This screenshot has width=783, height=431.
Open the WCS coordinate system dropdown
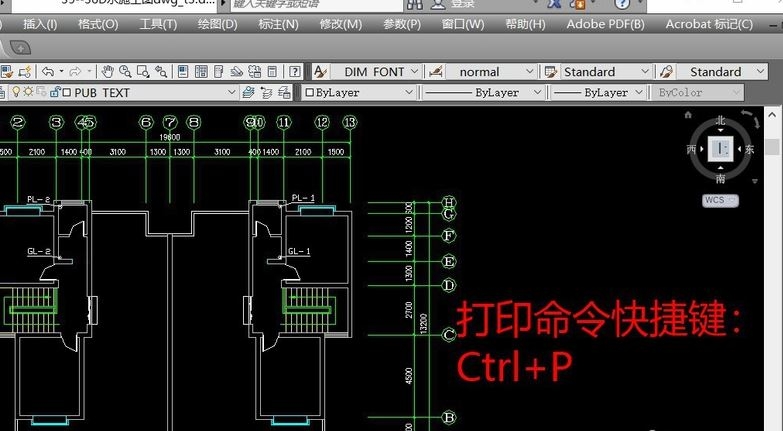pos(720,200)
